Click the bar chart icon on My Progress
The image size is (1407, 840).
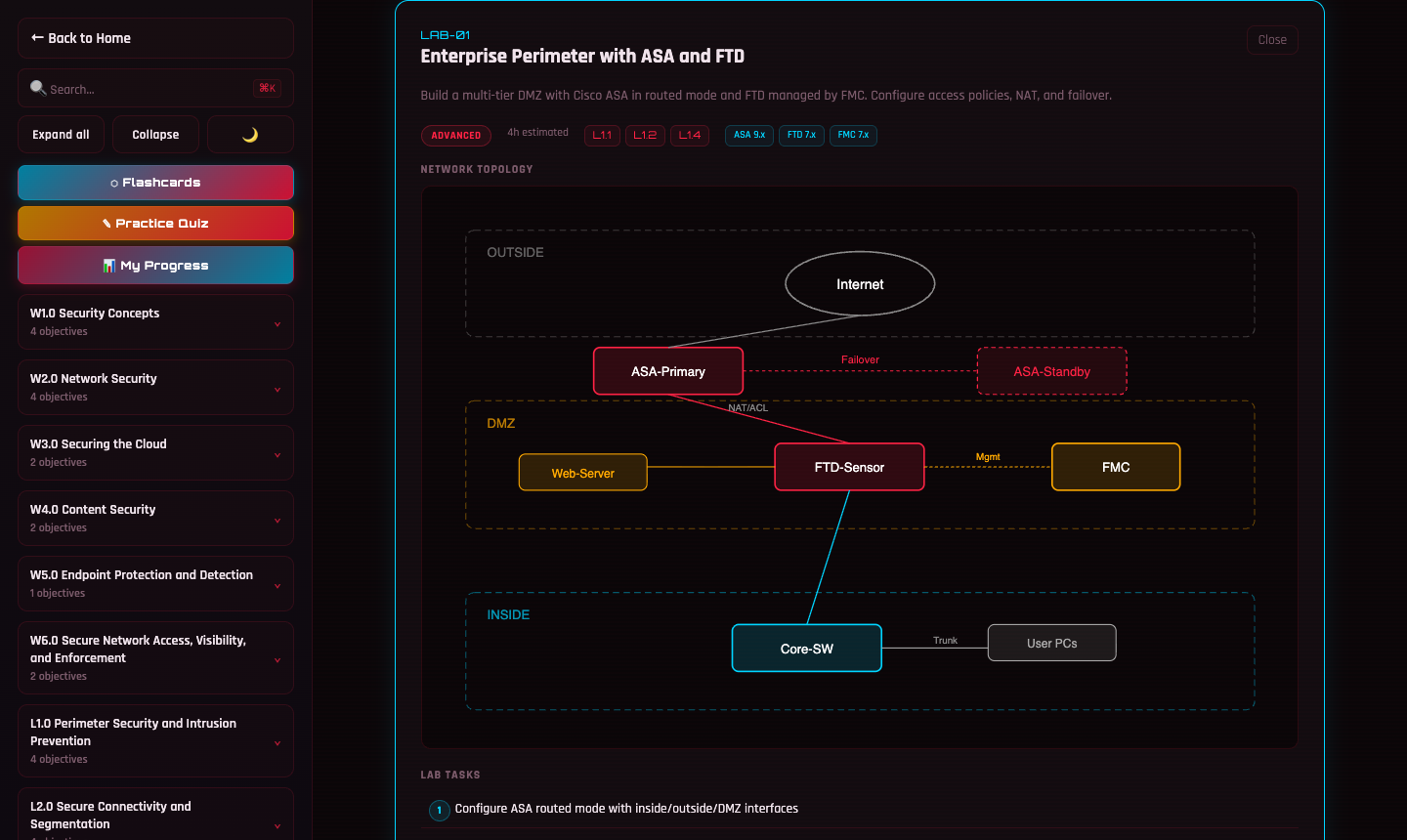coord(108,265)
